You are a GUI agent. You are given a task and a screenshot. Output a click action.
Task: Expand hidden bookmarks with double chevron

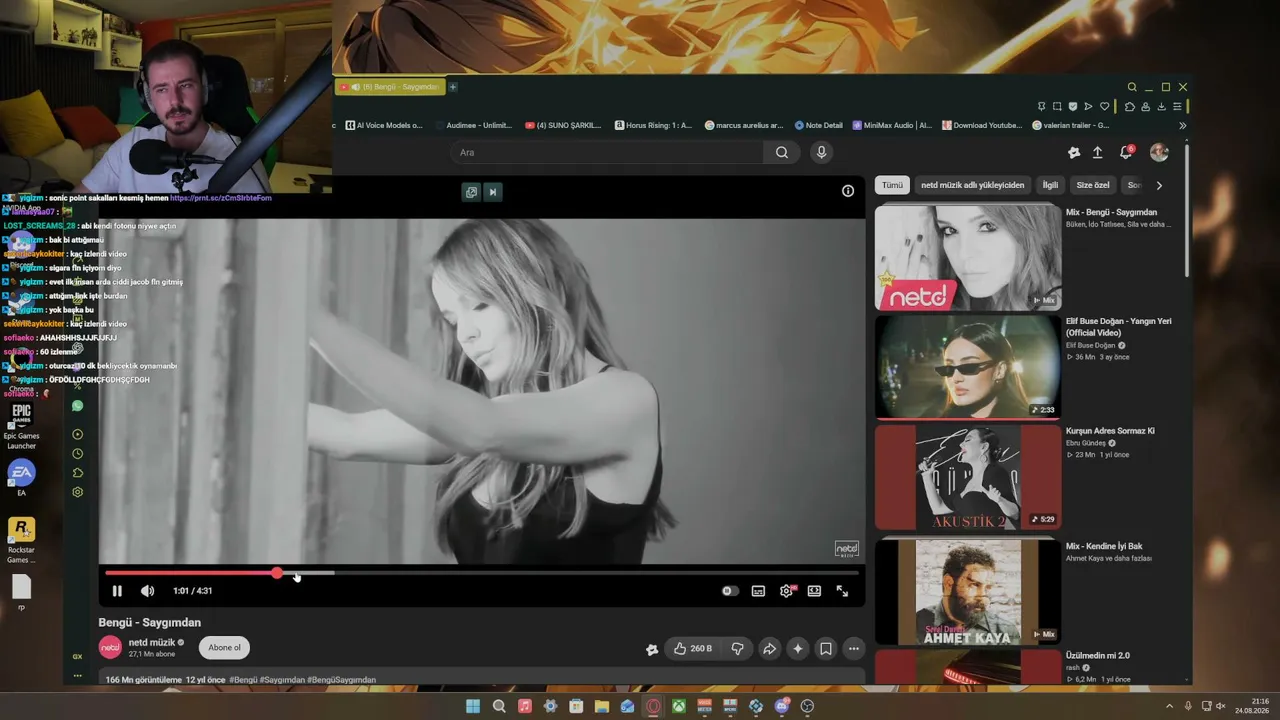click(1182, 125)
